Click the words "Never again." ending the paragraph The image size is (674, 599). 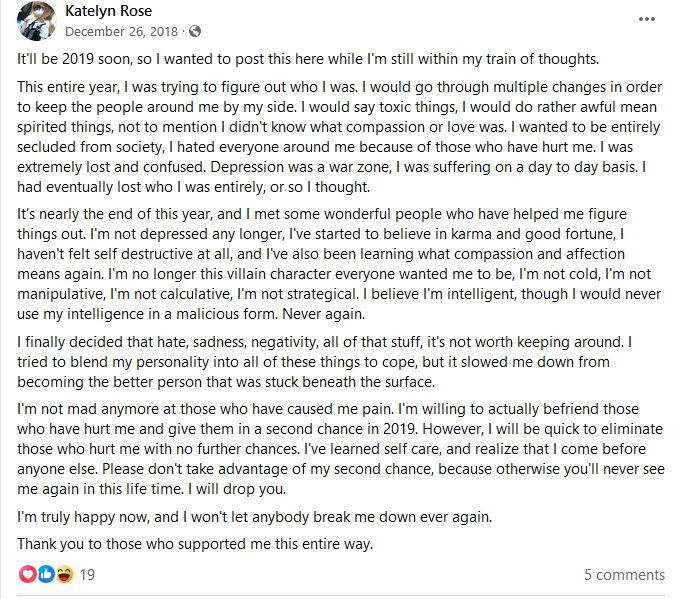pos(323,314)
